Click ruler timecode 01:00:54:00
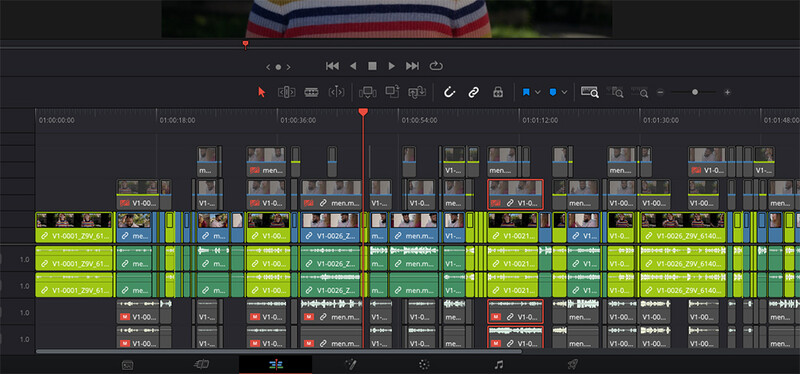The image size is (800, 374). click(x=419, y=121)
